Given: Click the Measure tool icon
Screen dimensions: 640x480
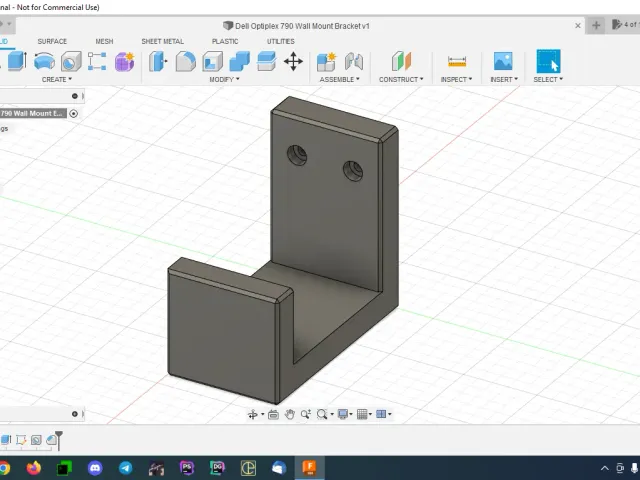Looking at the screenshot, I should tap(457, 62).
